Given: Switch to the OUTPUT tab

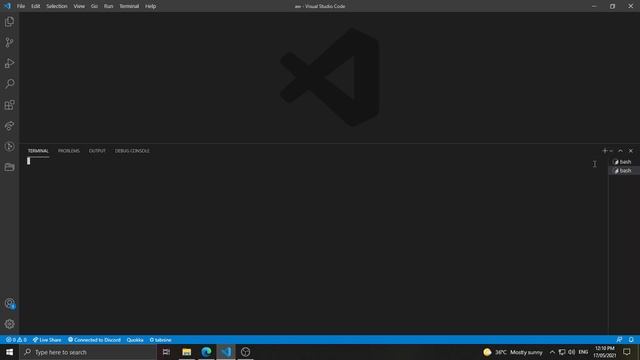Looking at the screenshot, I should (97, 151).
